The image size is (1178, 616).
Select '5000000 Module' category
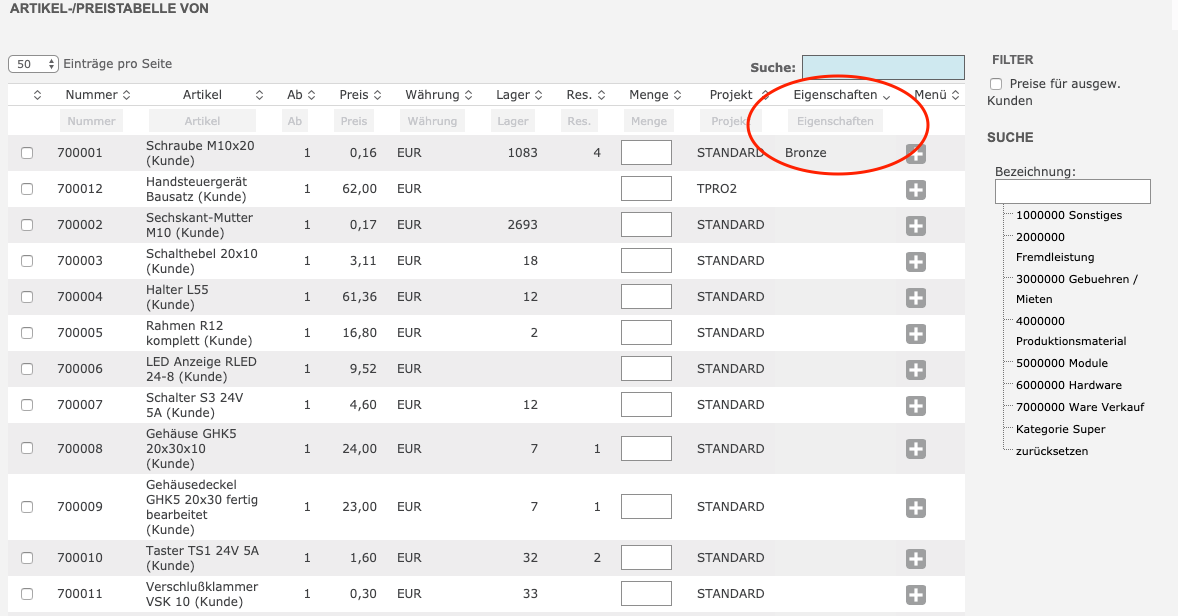click(x=1061, y=363)
